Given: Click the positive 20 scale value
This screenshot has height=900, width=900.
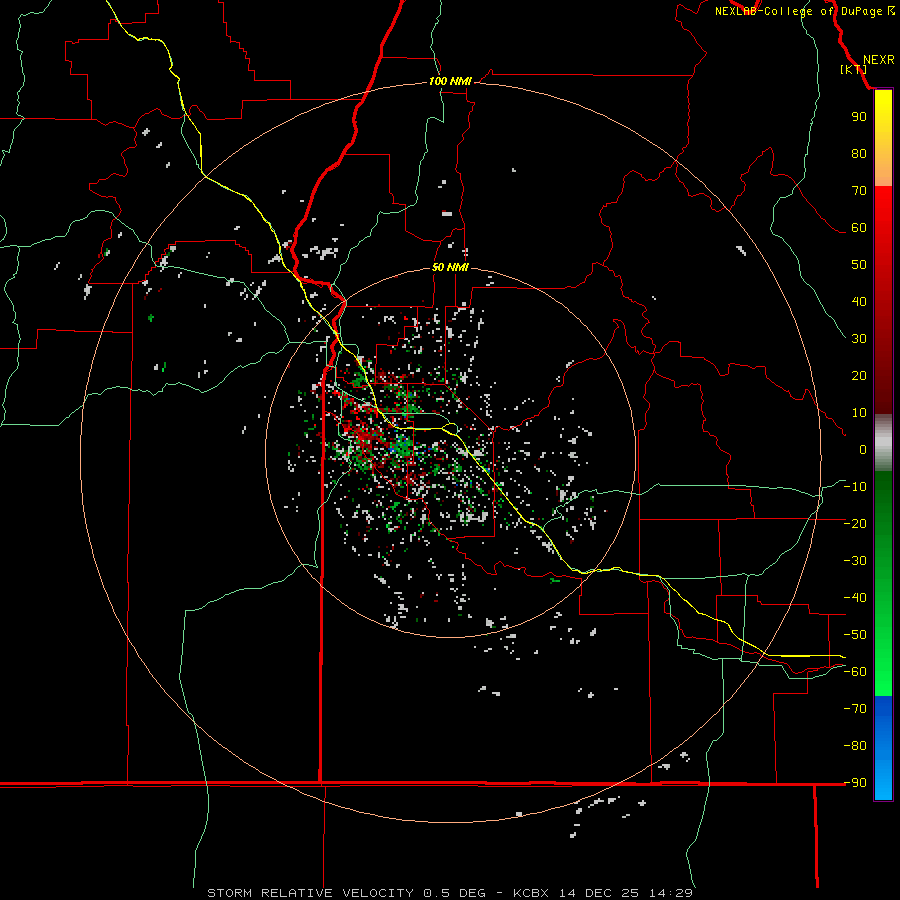Looking at the screenshot, I should (859, 376).
